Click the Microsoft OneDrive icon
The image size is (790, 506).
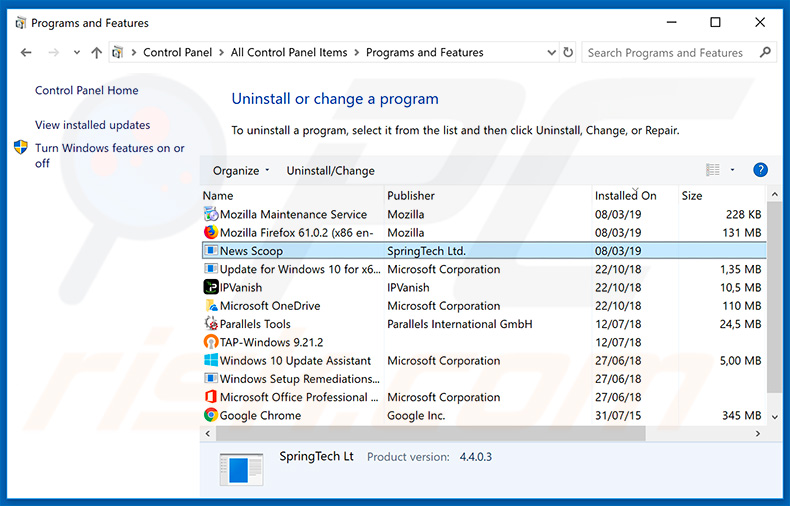pos(211,306)
